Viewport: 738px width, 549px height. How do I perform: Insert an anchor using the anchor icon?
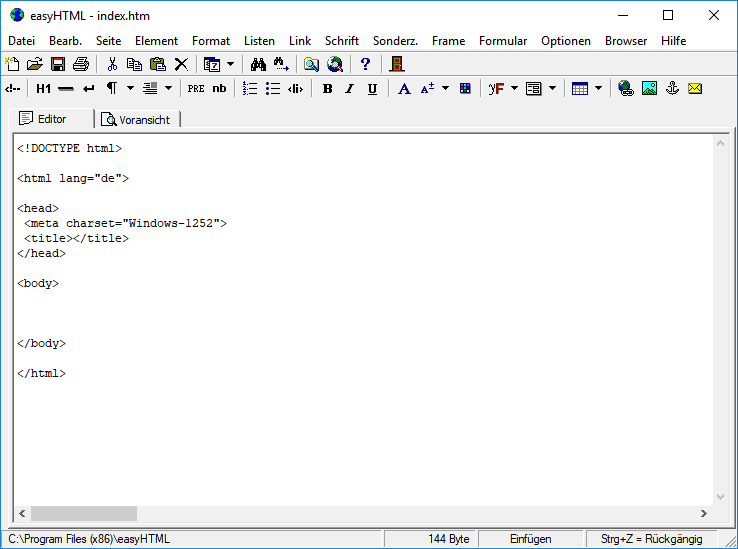pyautogui.click(x=672, y=88)
